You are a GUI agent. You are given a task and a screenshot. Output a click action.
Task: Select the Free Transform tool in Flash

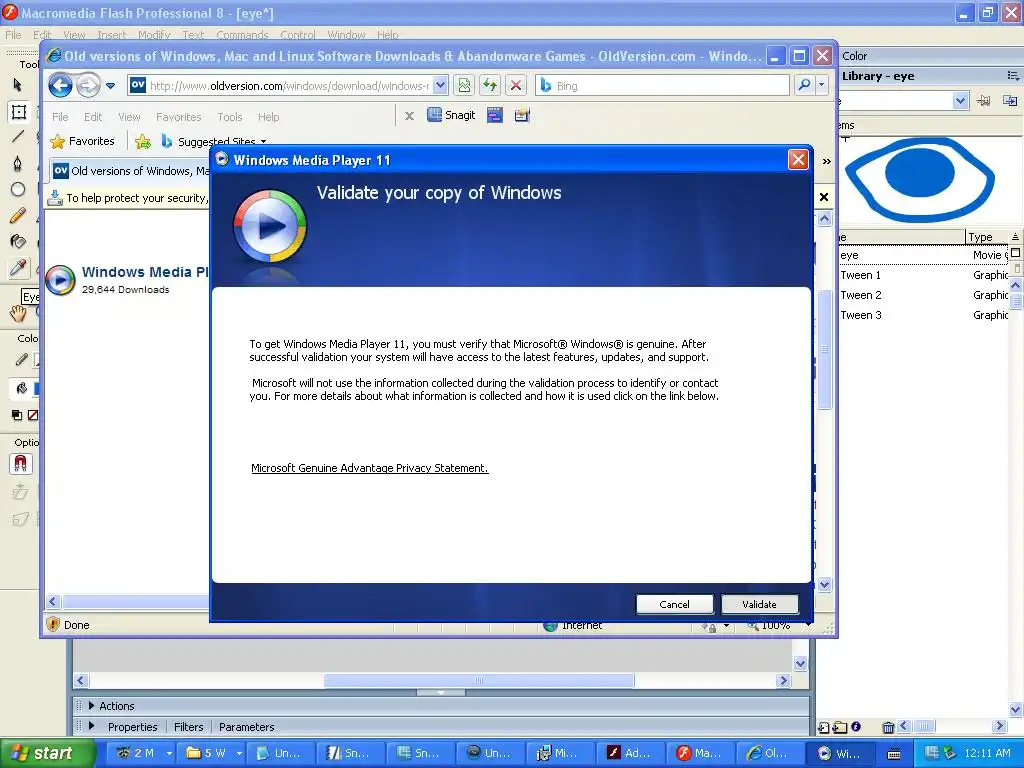[x=18, y=112]
